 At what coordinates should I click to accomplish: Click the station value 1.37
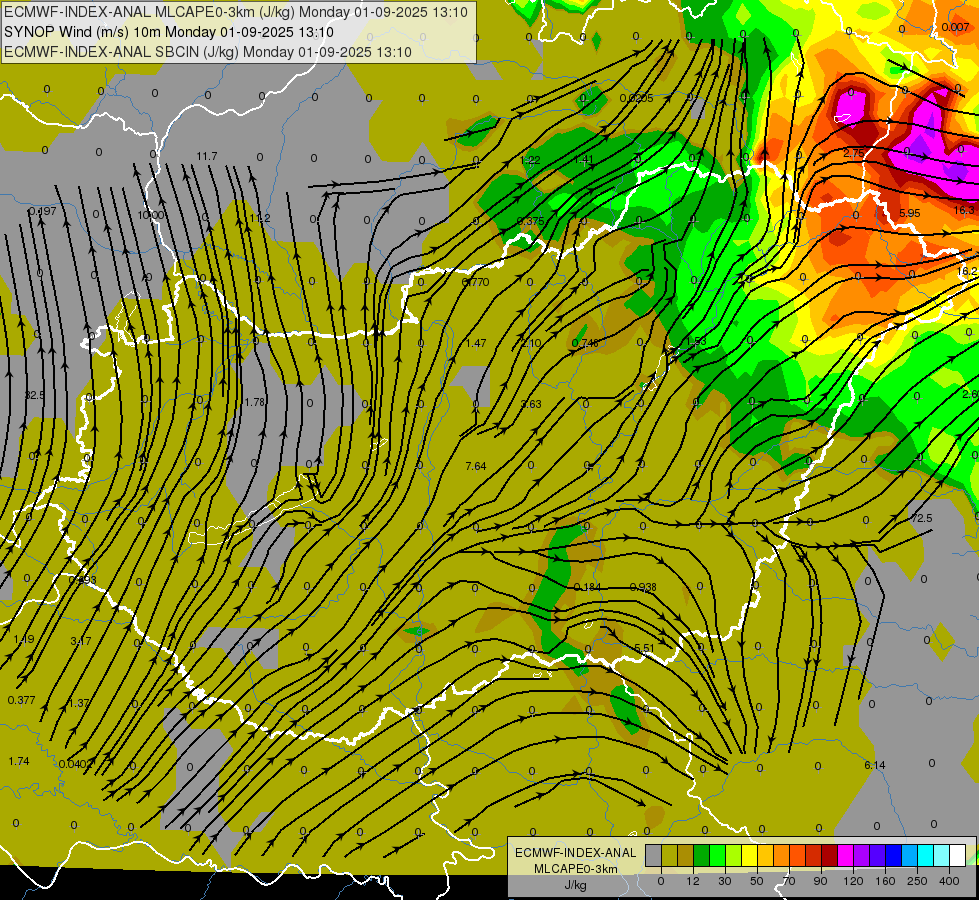(79, 703)
